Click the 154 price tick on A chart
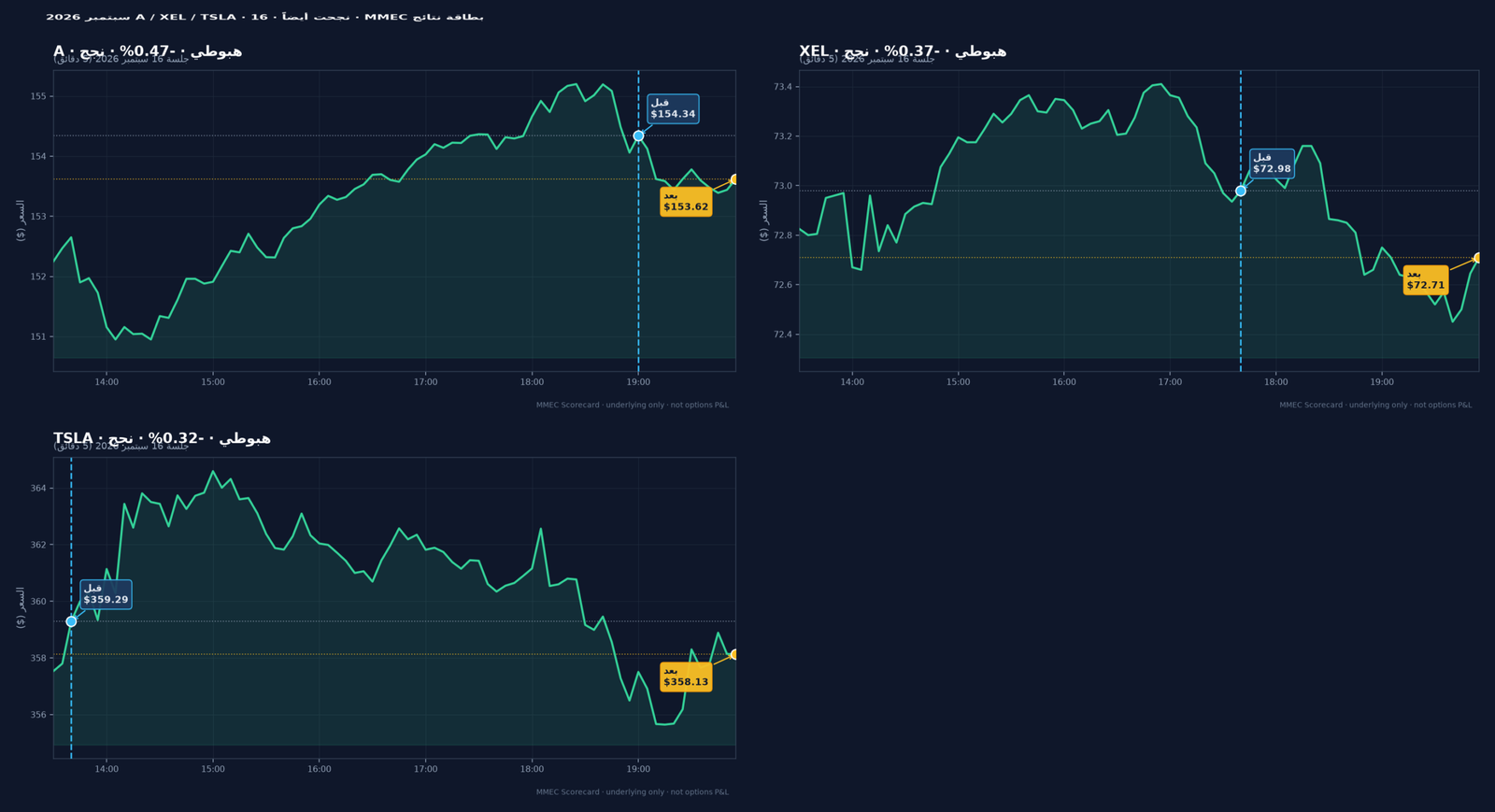 click(38, 156)
